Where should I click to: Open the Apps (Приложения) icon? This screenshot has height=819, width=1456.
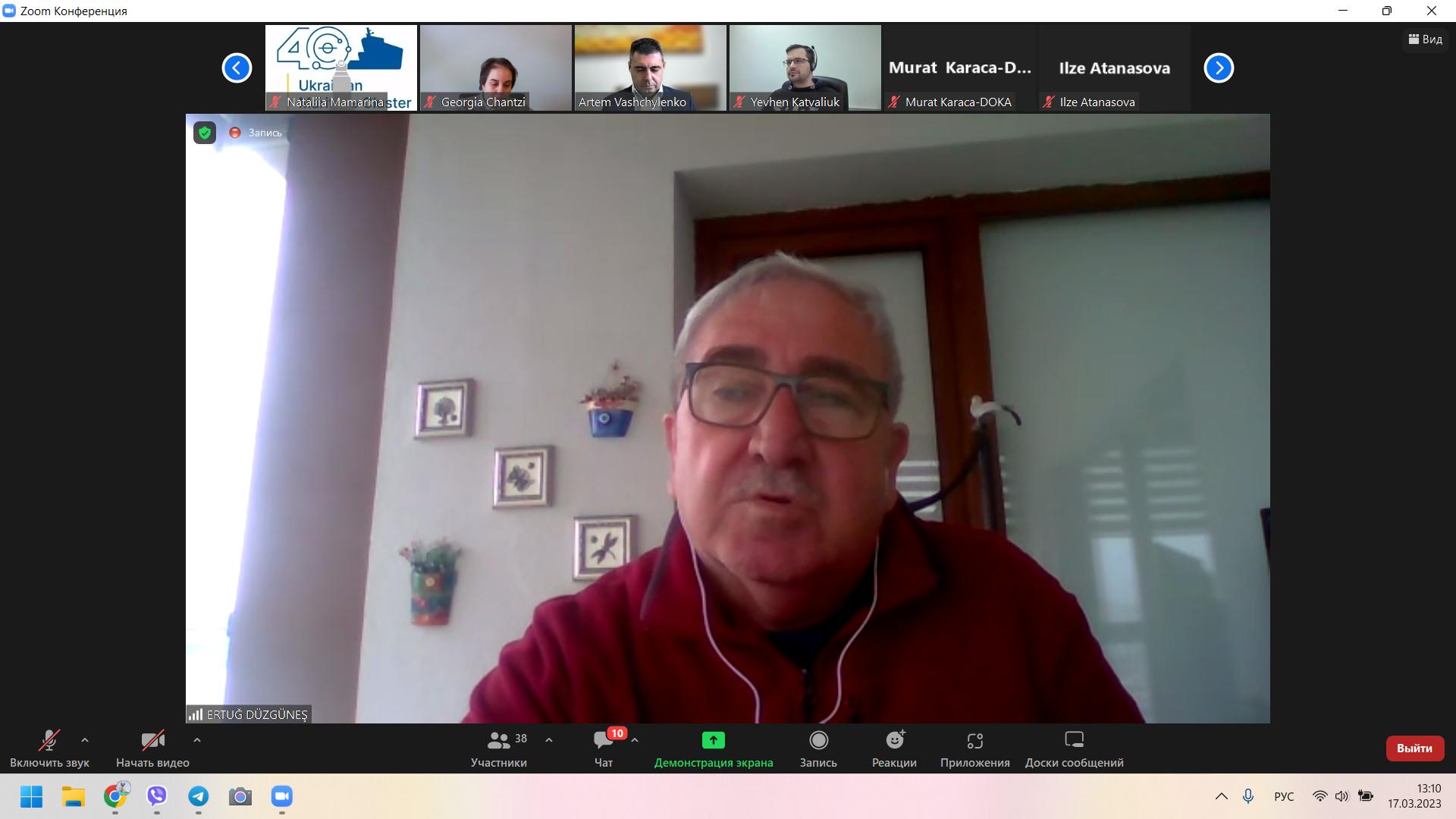point(974,741)
